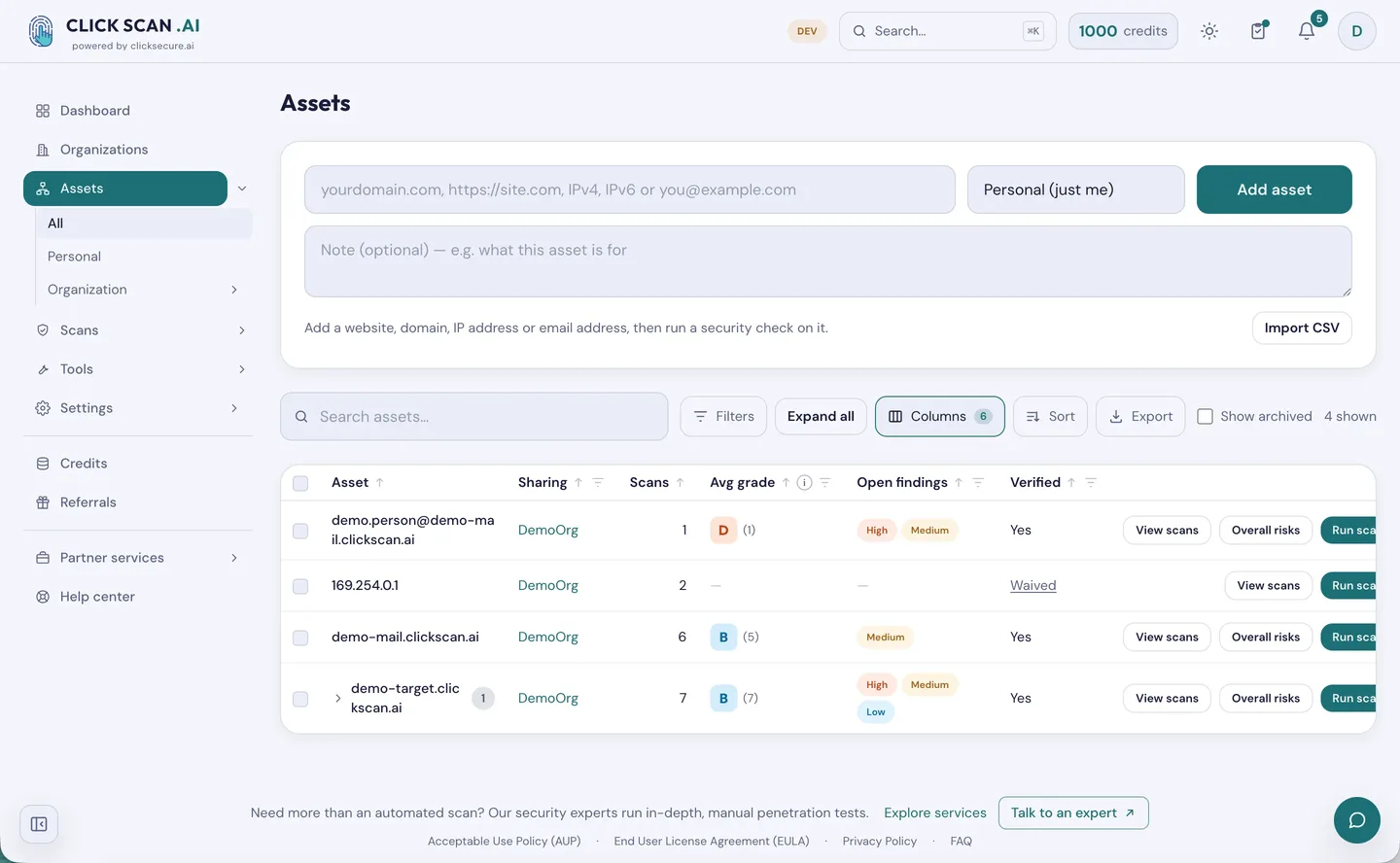This screenshot has width=1400, height=863.
Task: Click the DEV environment badge
Action: pyautogui.click(x=807, y=31)
